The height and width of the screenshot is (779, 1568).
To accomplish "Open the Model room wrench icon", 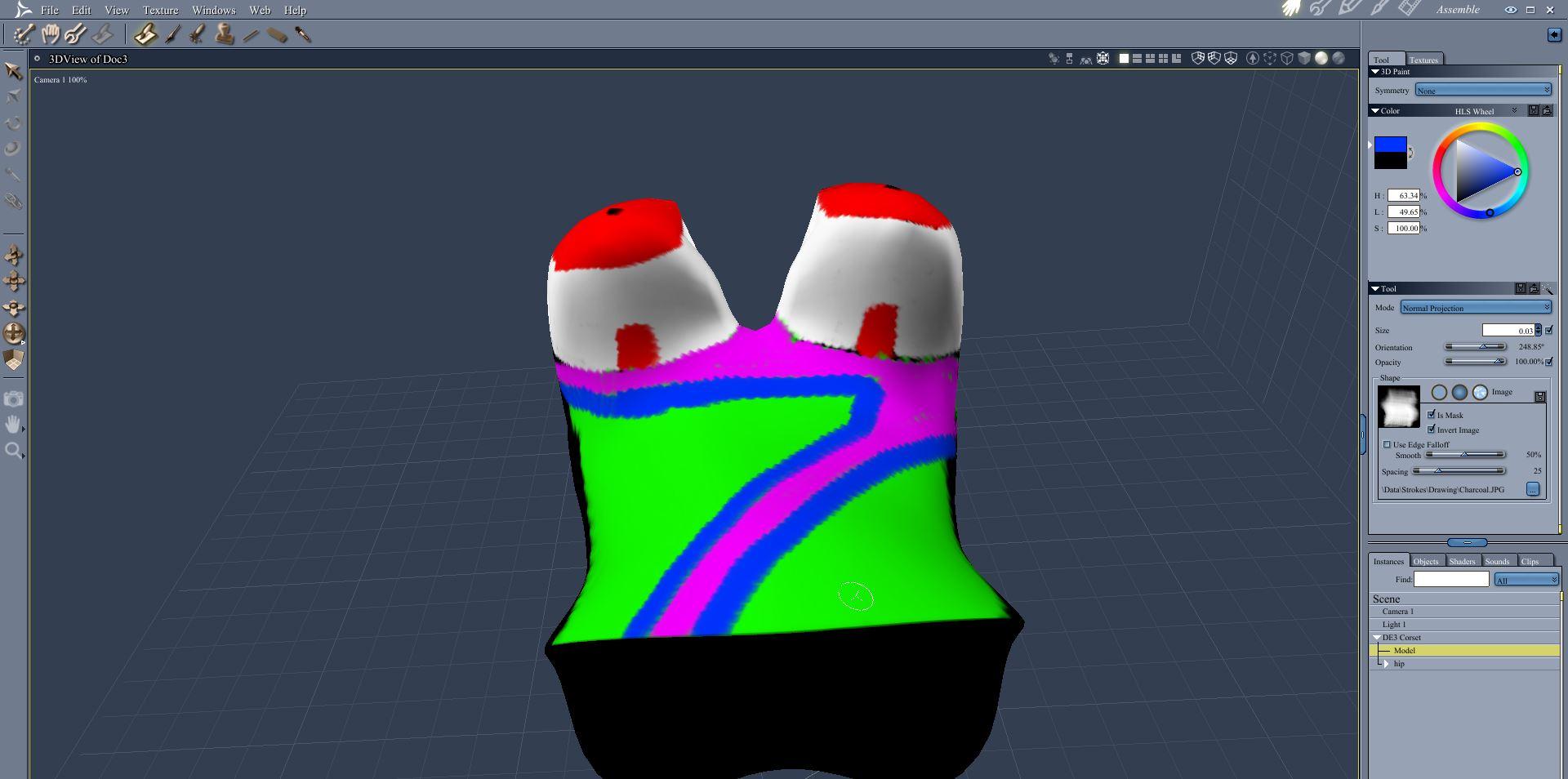I will (1320, 9).
